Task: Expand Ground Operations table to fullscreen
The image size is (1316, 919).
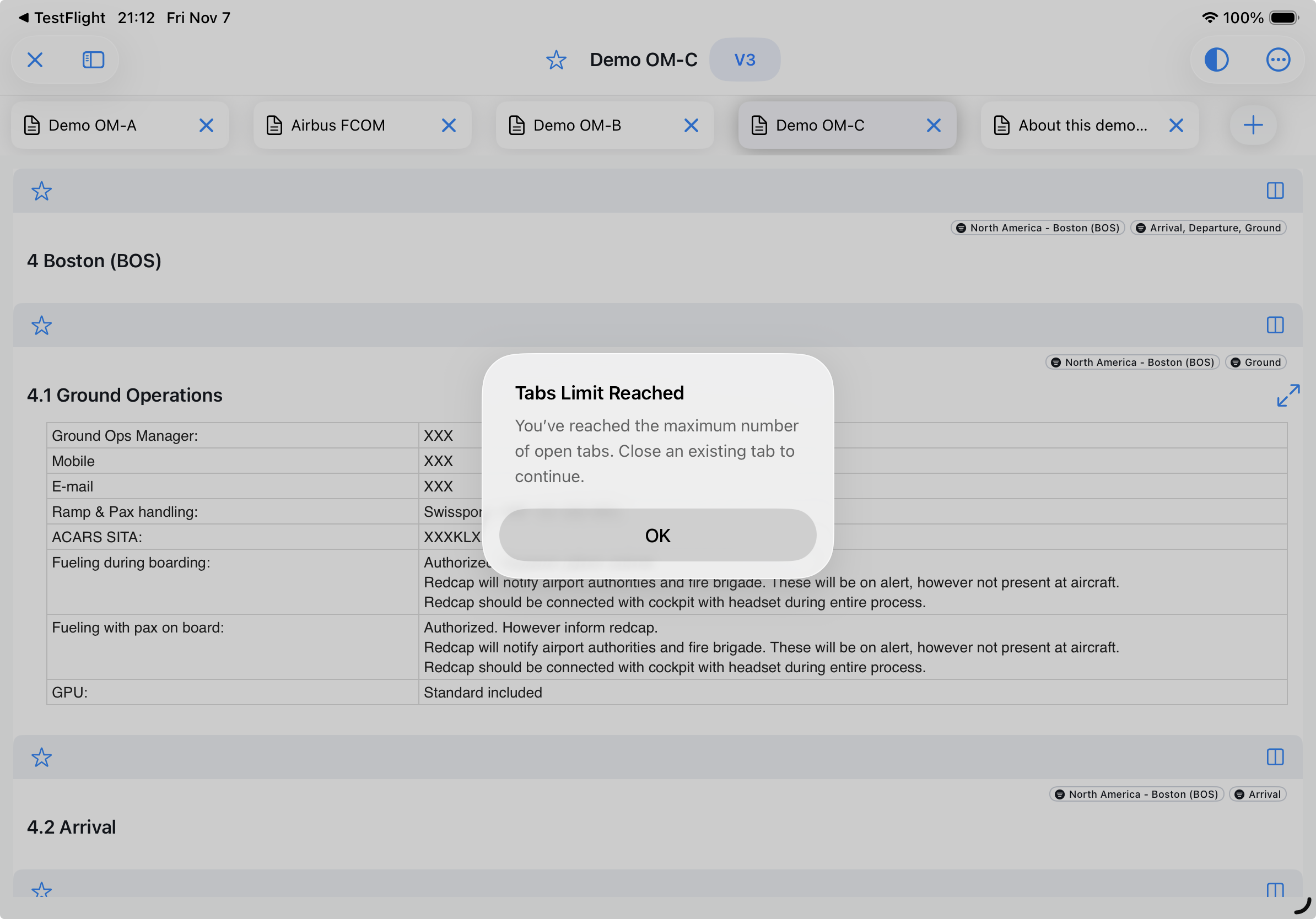Action: pos(1287,396)
